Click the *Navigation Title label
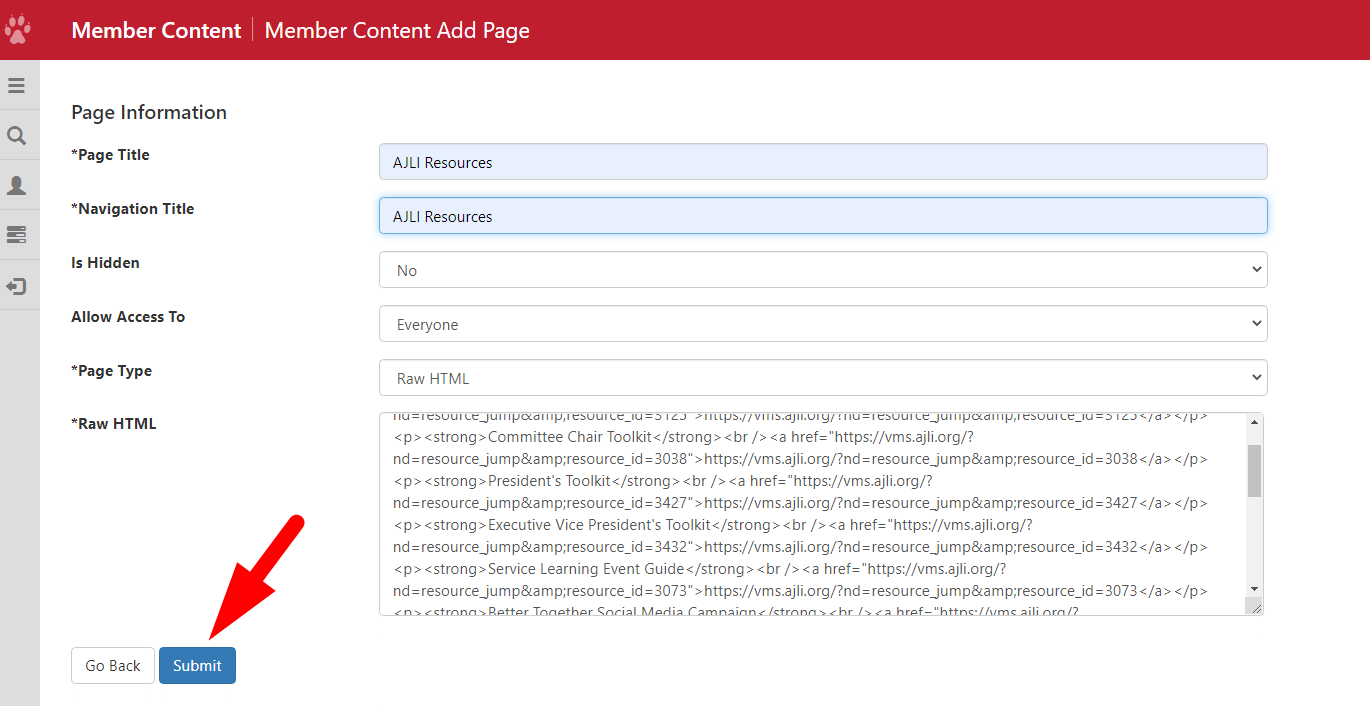This screenshot has height=706, width=1370. coord(133,209)
